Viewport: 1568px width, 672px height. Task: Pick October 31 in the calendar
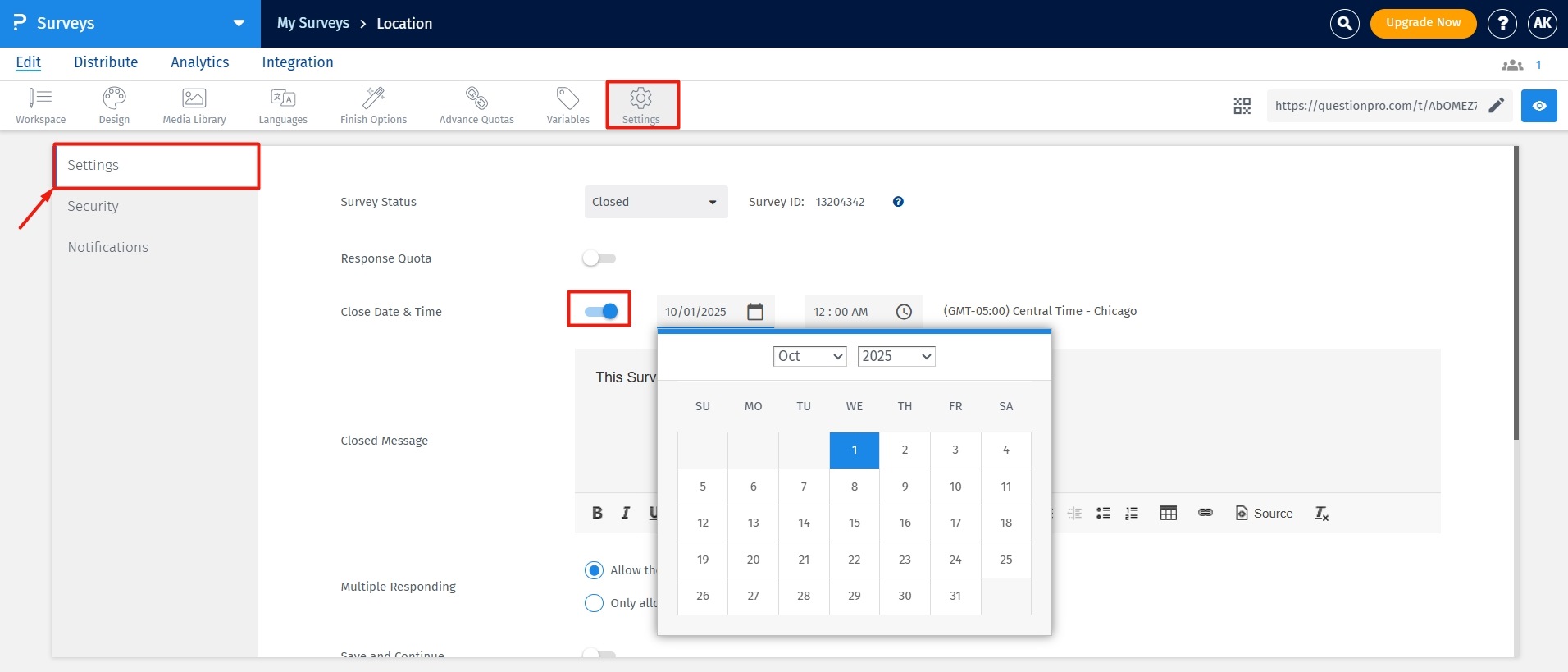click(955, 596)
